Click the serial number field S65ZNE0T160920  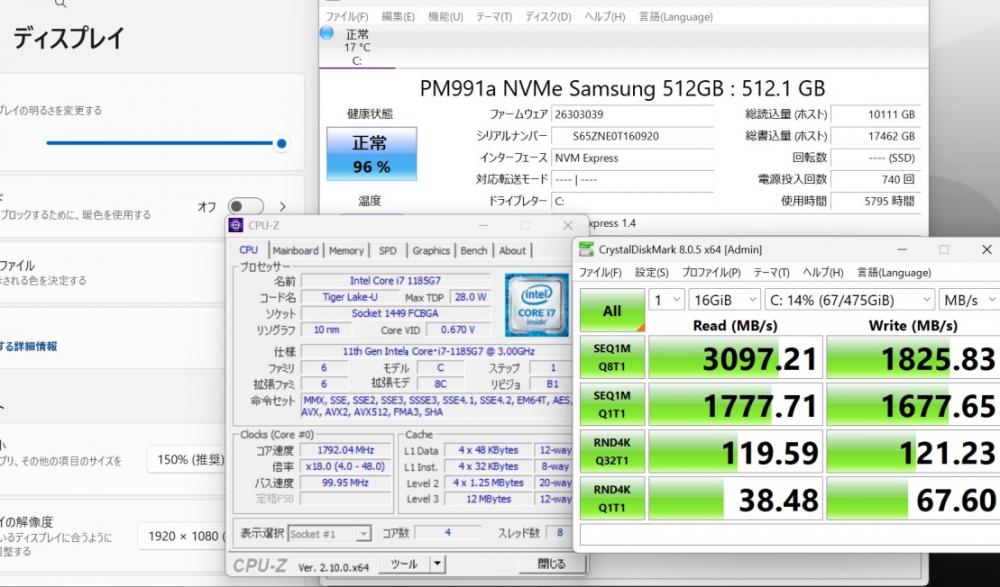[x=632, y=137]
